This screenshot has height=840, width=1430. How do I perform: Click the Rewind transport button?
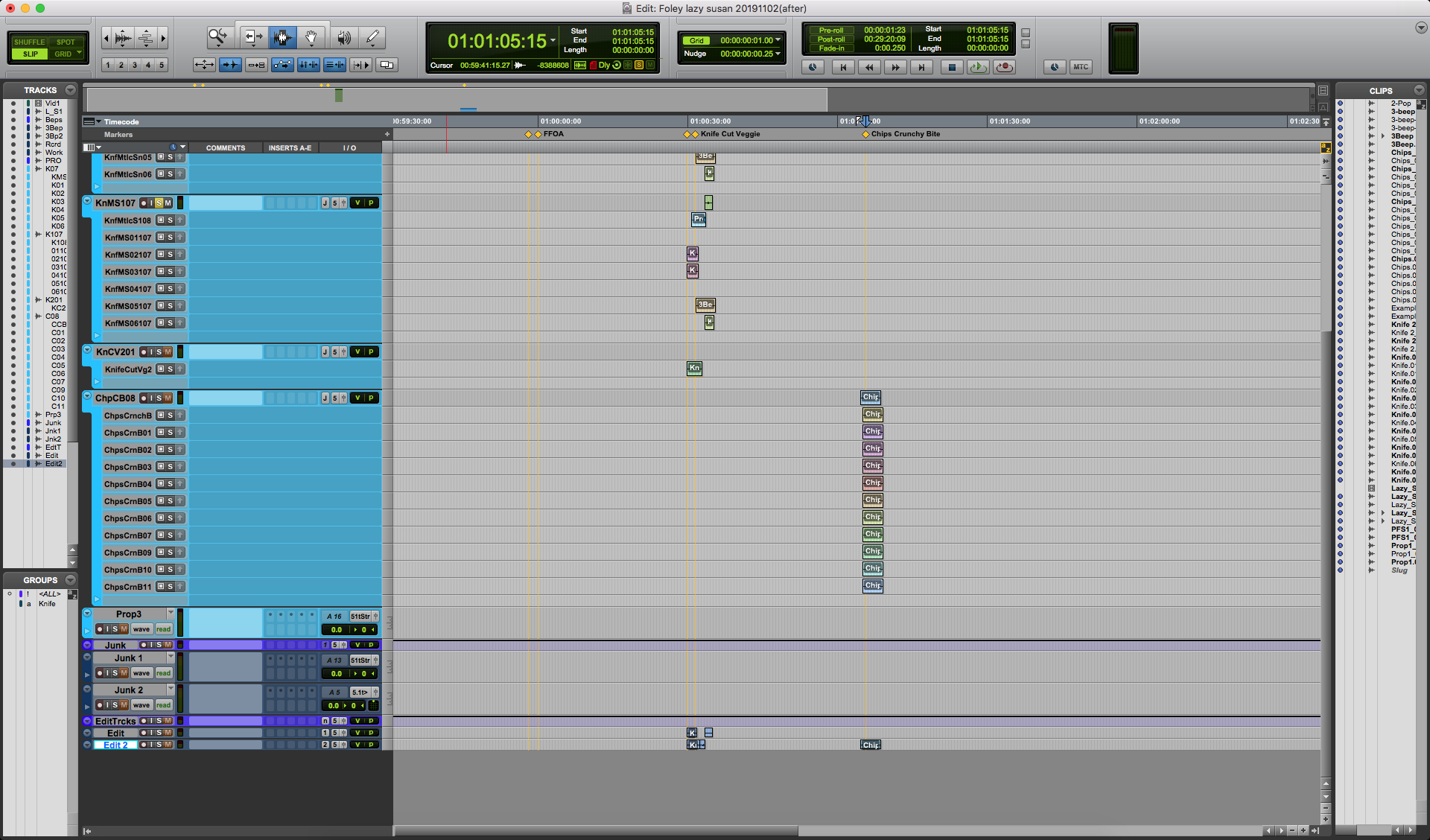869,67
